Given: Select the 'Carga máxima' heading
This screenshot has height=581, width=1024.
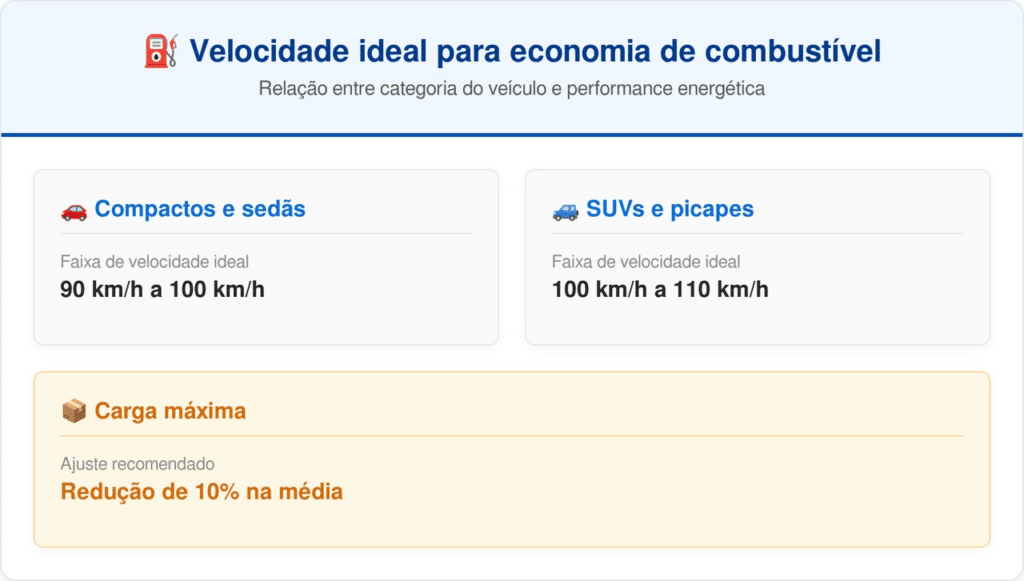Looking at the screenshot, I should point(170,411).
